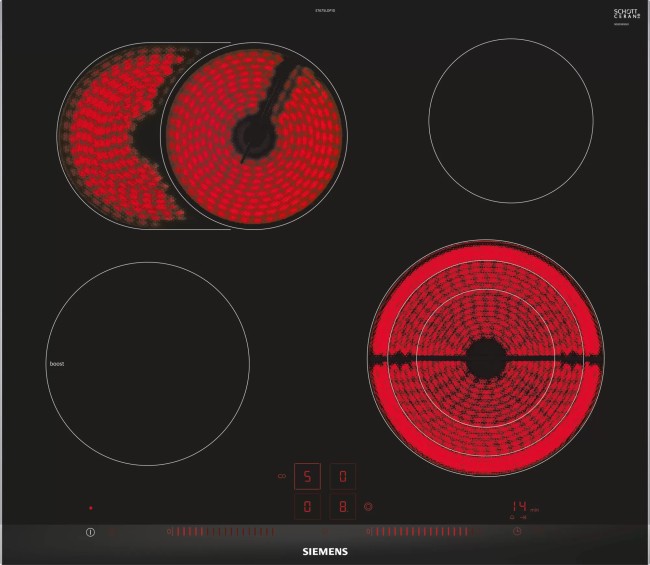Image resolution: width=650 pixels, height=565 pixels.
Task: Tap the boost label on left zone
Action: point(57,363)
